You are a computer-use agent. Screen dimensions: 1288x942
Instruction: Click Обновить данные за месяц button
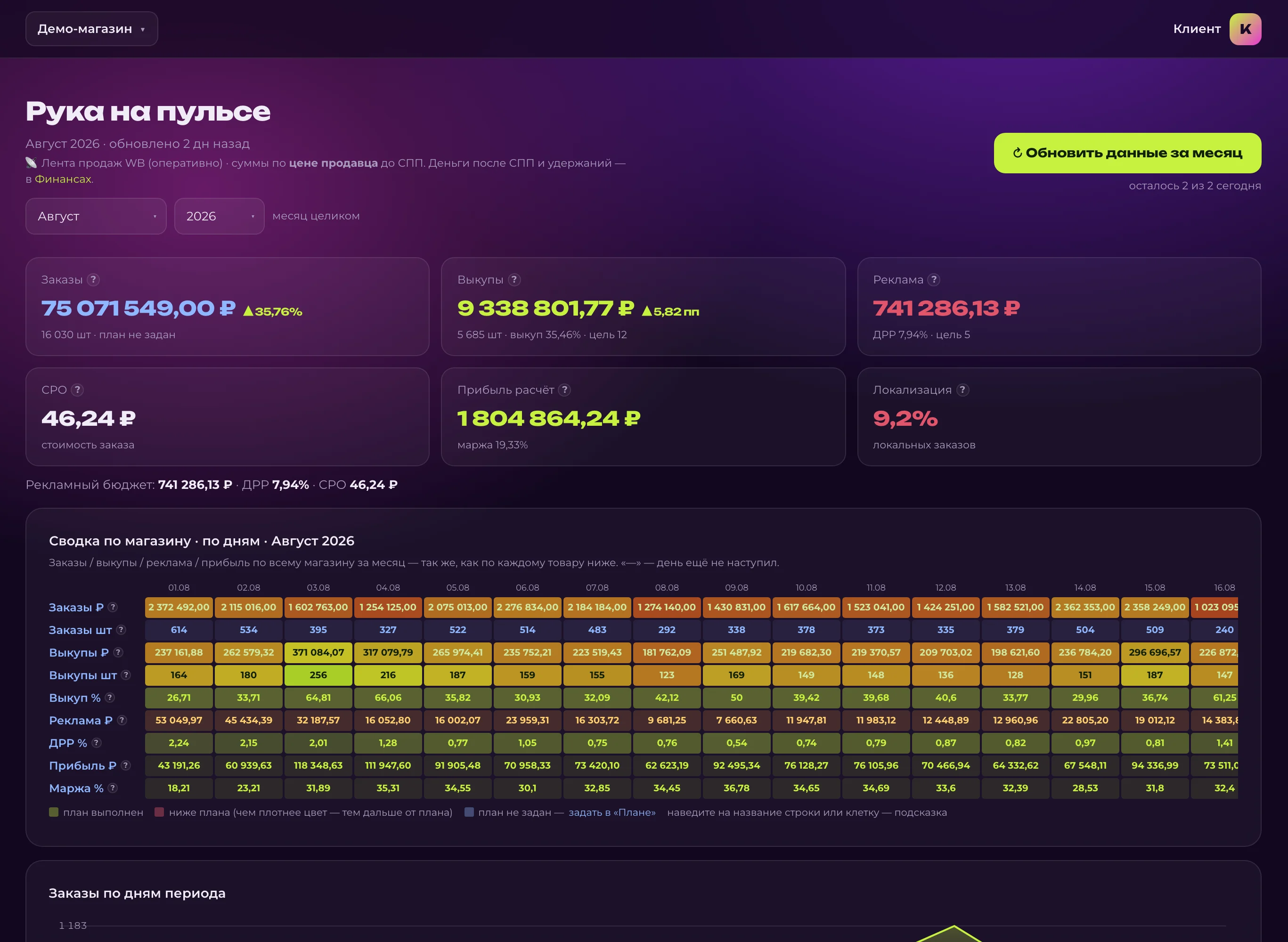[x=1127, y=153]
